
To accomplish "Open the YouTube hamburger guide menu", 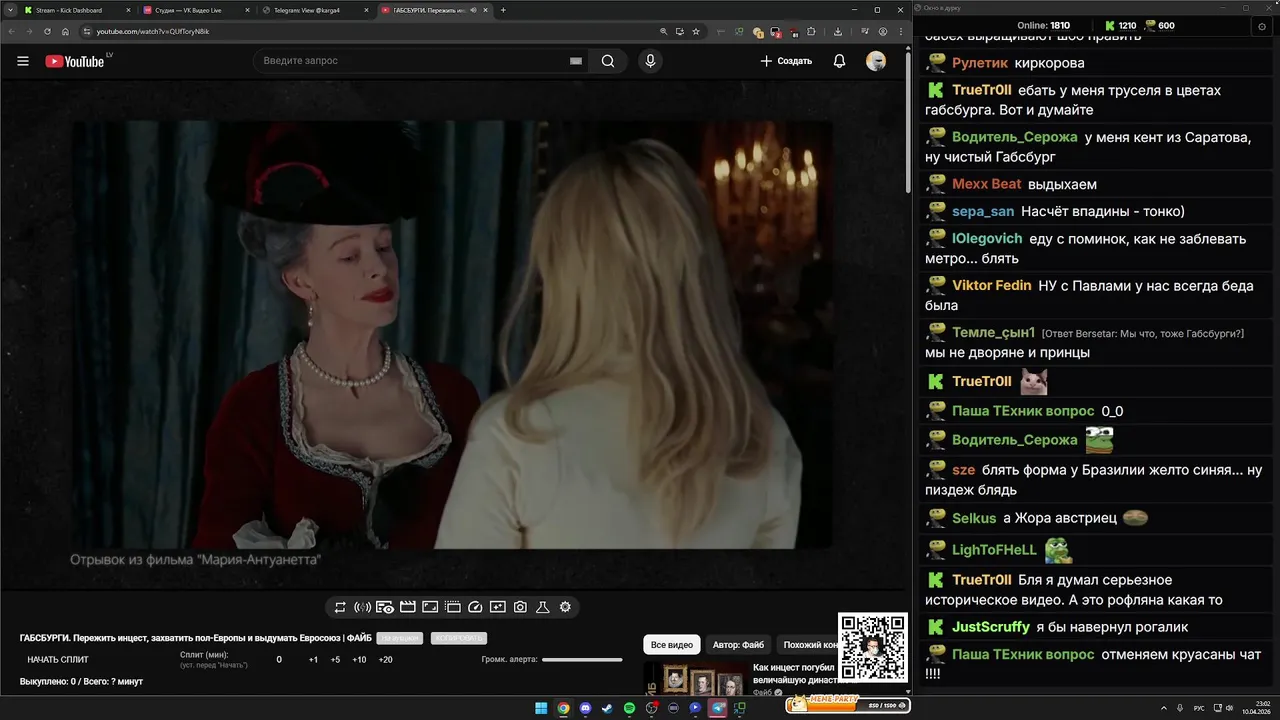I will pos(23,61).
